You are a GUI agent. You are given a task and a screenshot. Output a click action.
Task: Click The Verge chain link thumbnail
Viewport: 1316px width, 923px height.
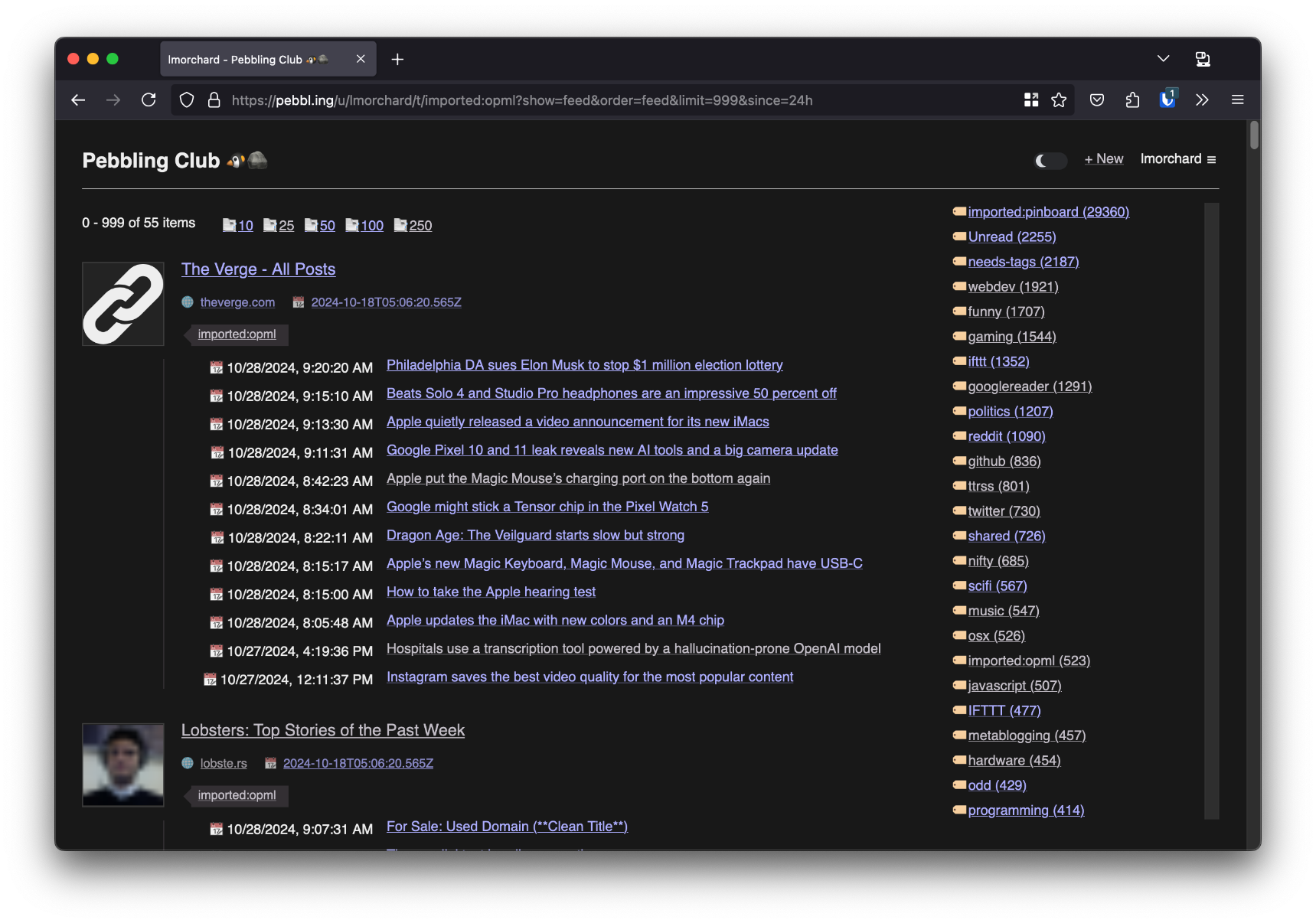pyautogui.click(x=123, y=304)
